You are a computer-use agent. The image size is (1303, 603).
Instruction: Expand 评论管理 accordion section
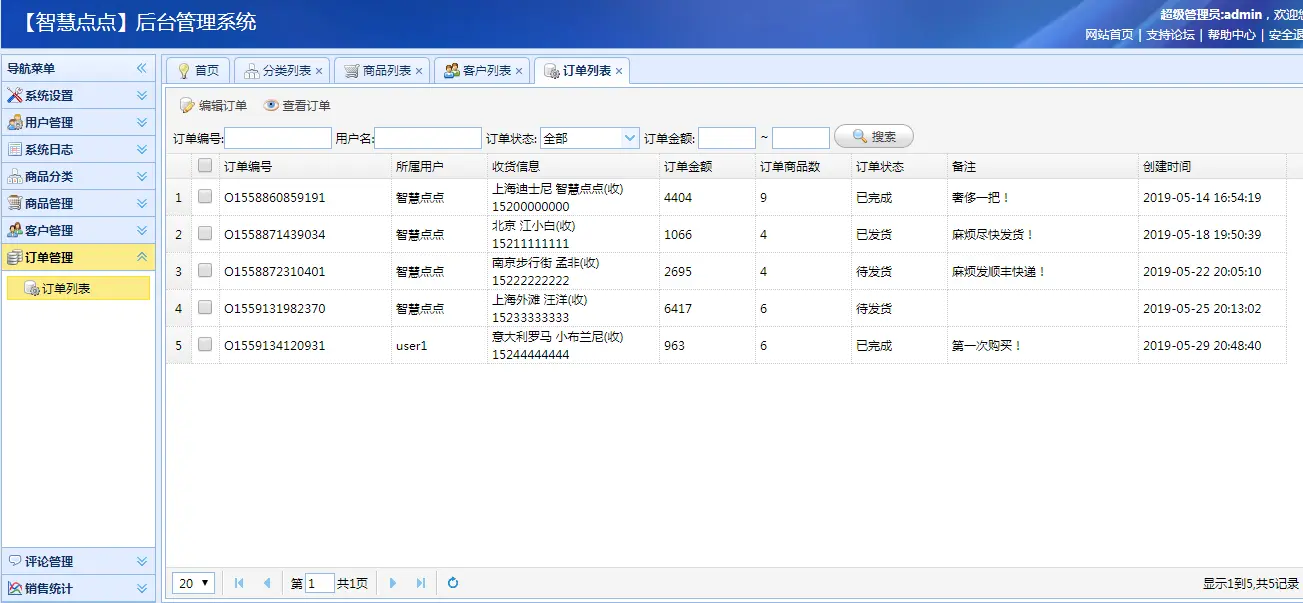(142, 561)
